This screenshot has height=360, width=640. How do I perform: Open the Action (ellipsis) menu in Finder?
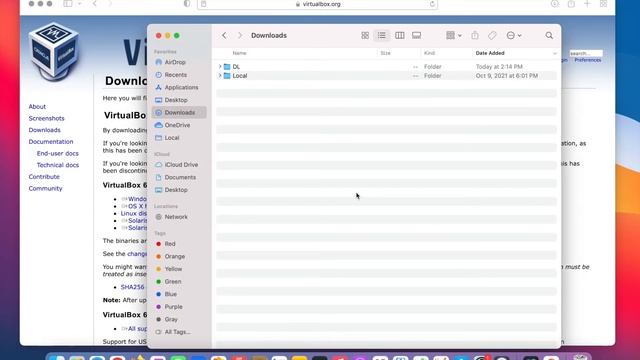tap(513, 36)
